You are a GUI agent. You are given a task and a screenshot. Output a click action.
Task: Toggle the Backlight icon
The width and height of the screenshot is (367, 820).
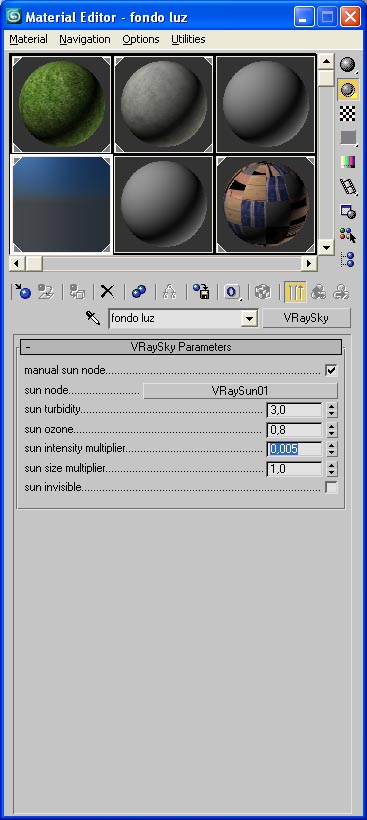click(348, 89)
